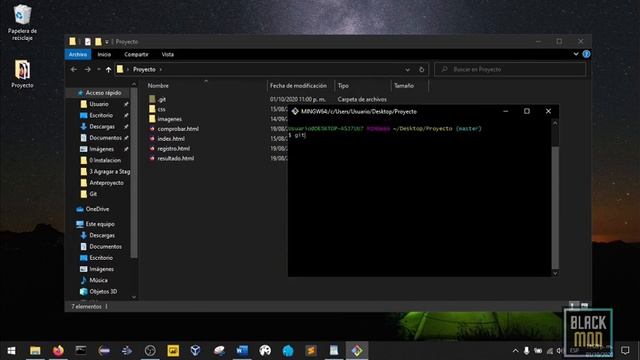Open the quick access toolbar dropdown
This screenshot has height=360, width=640.
107,42
